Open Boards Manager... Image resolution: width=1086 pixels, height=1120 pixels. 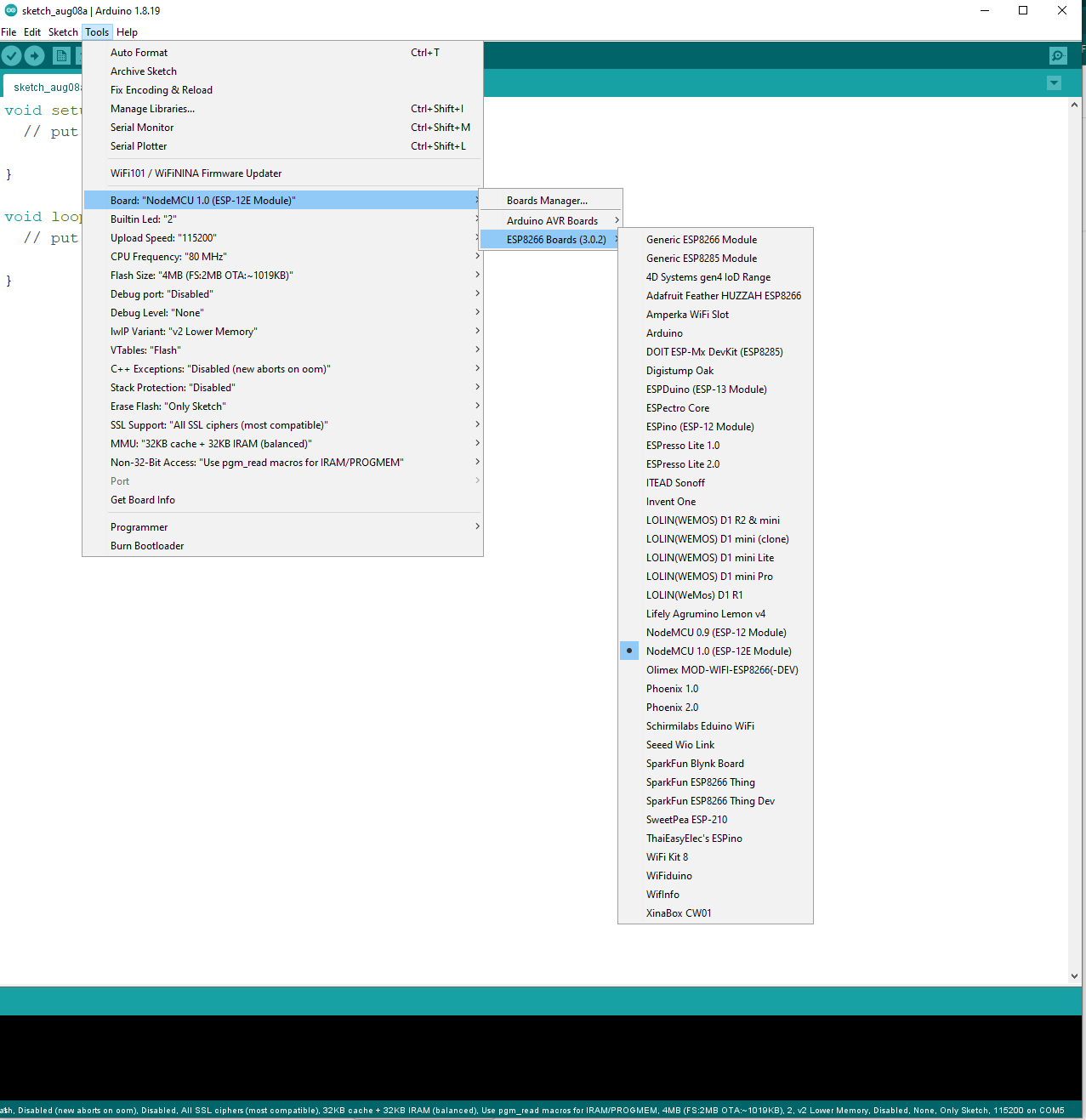tap(551, 201)
